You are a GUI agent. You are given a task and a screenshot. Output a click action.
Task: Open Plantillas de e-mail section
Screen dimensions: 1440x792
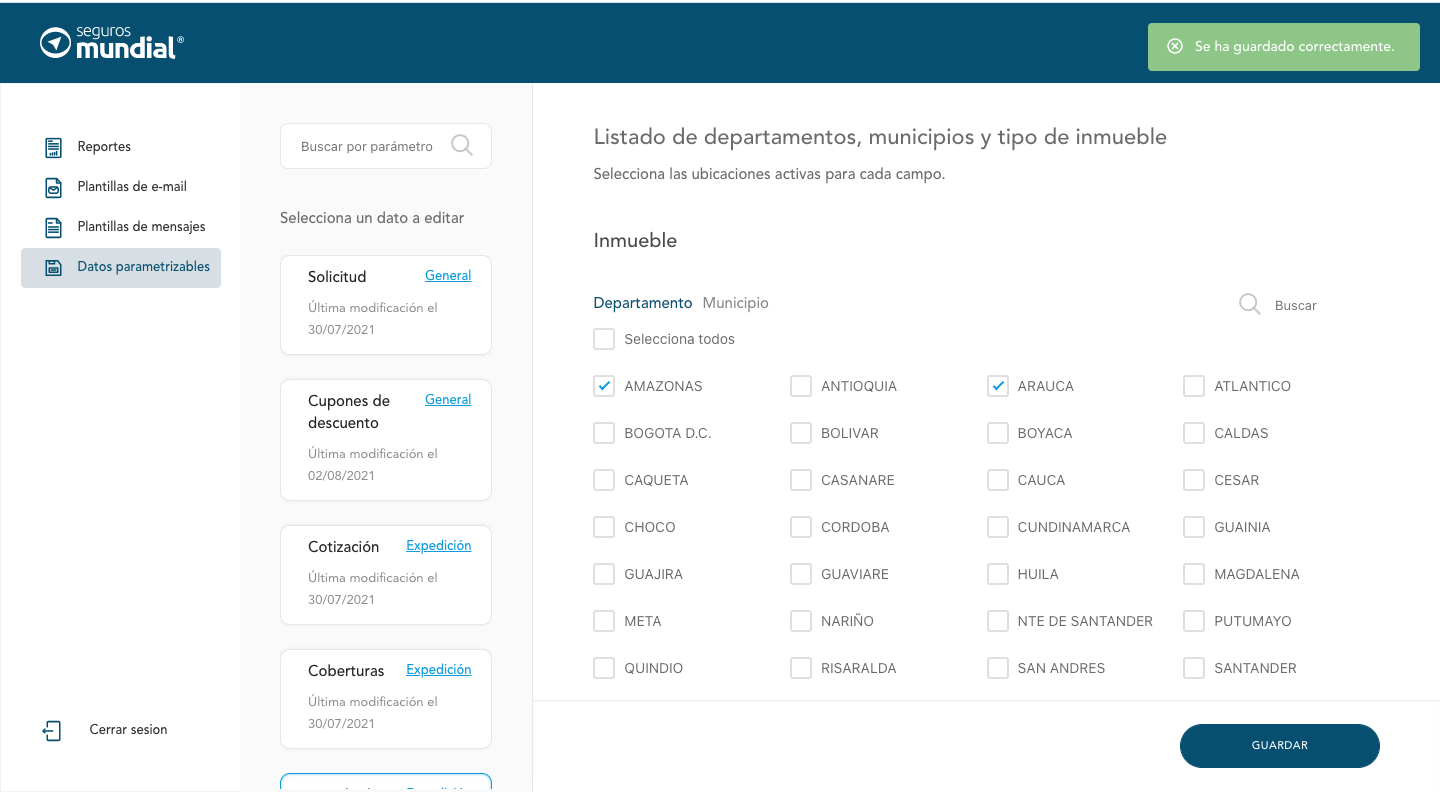[132, 187]
